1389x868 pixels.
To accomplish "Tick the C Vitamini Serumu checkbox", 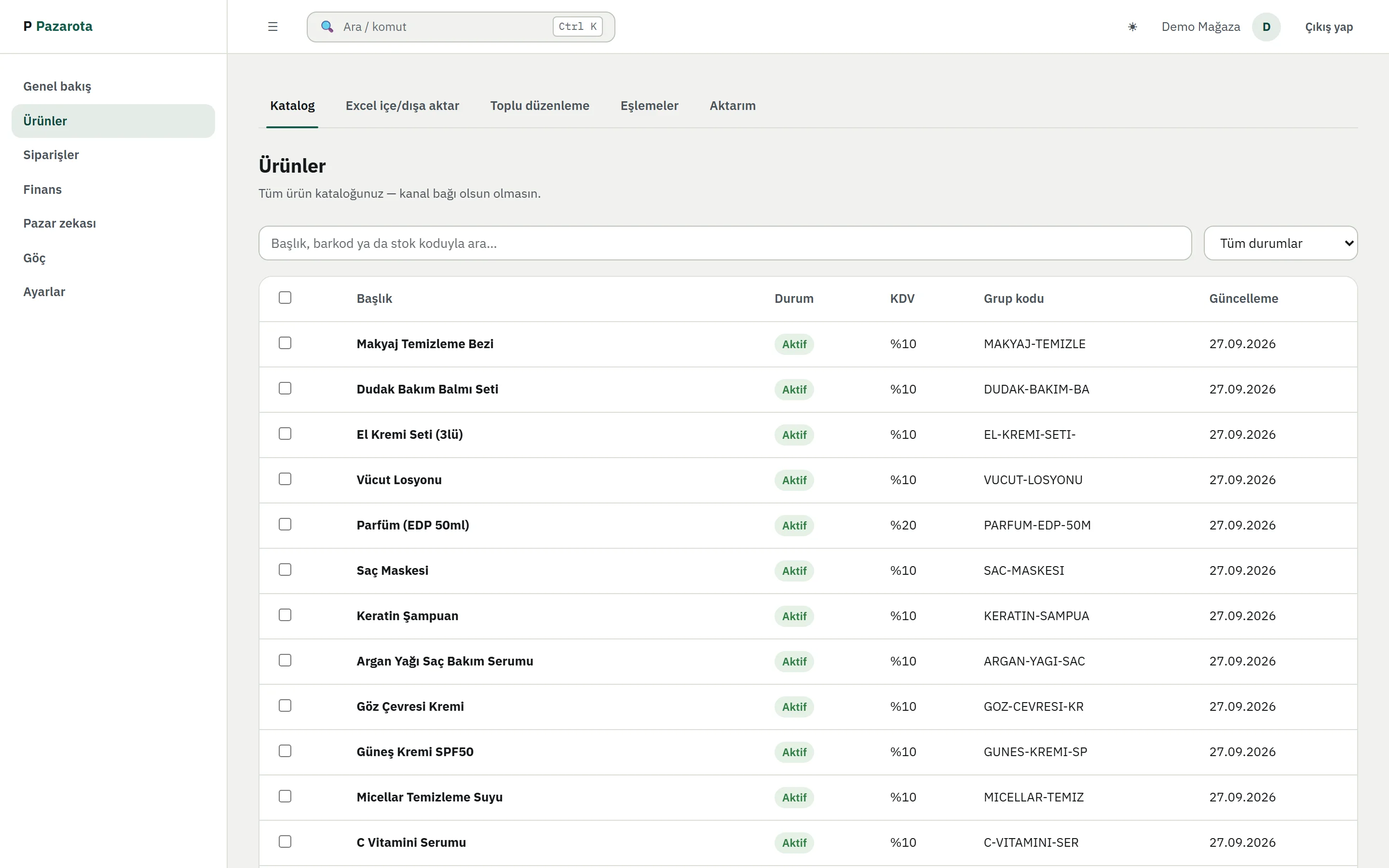I will [285, 841].
